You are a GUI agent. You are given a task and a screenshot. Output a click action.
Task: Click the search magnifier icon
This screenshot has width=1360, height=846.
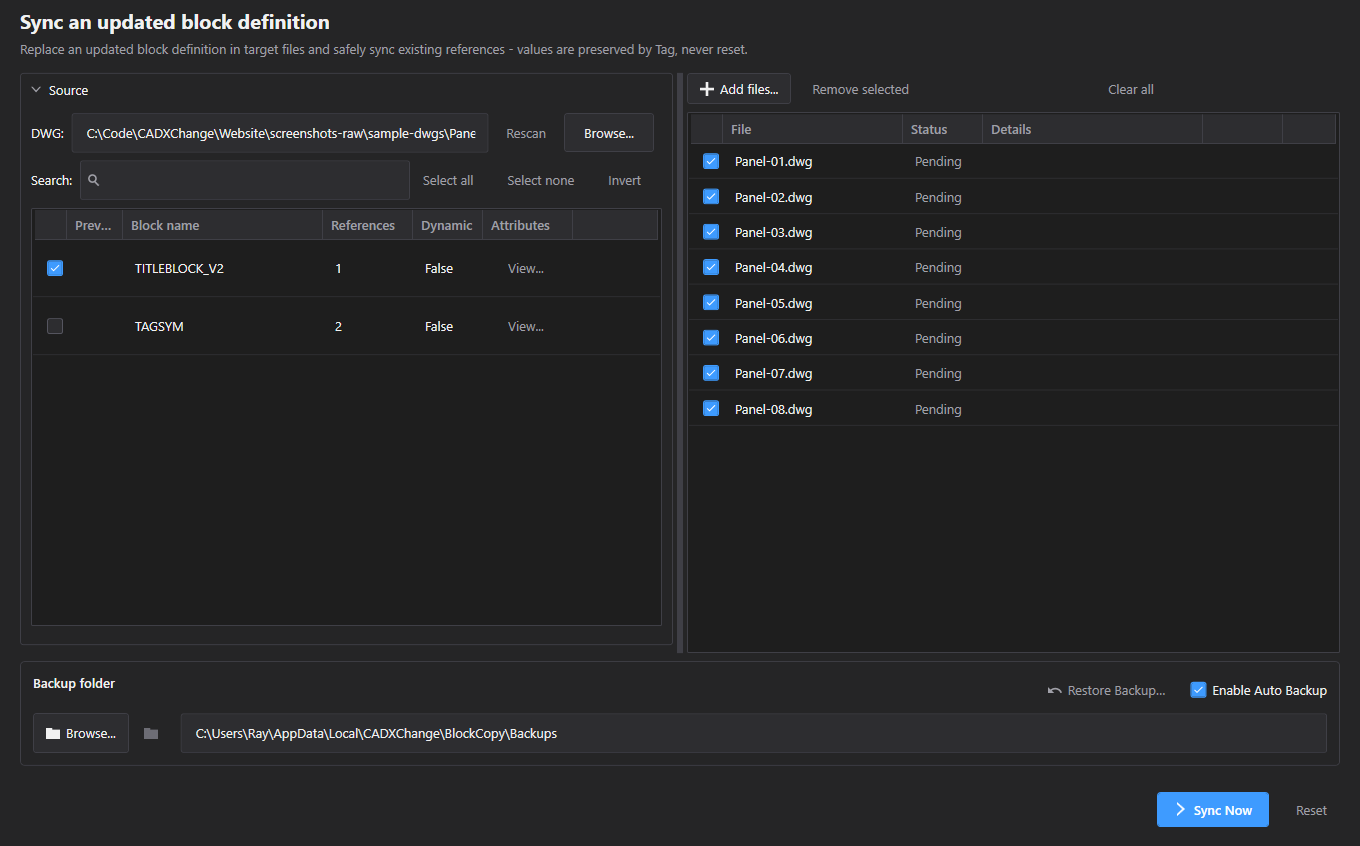(94, 181)
